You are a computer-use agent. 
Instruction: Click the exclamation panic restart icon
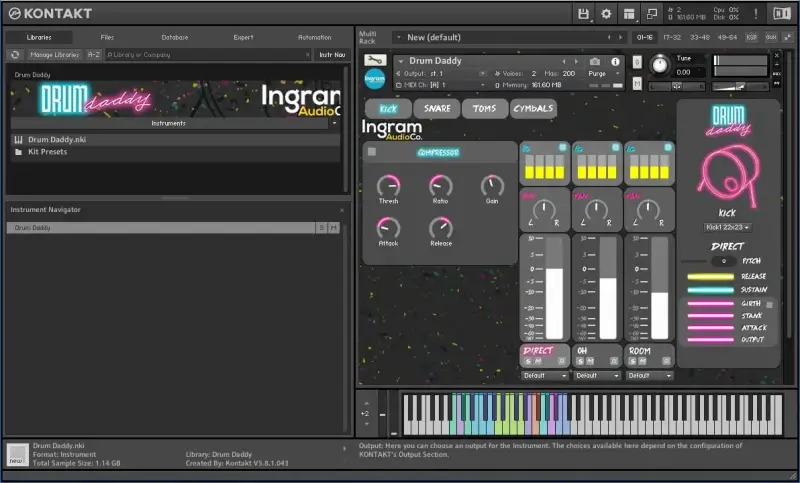click(x=756, y=14)
